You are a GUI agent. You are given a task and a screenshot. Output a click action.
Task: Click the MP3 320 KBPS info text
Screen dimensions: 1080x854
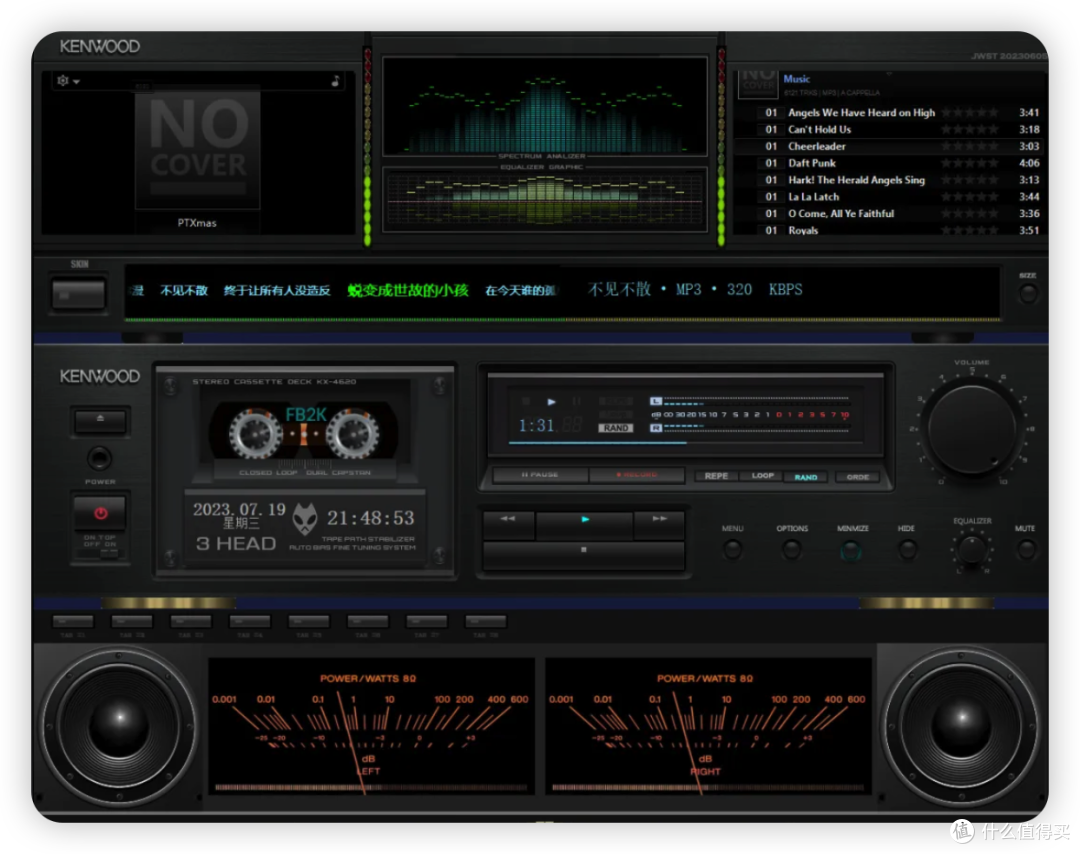[x=739, y=289]
